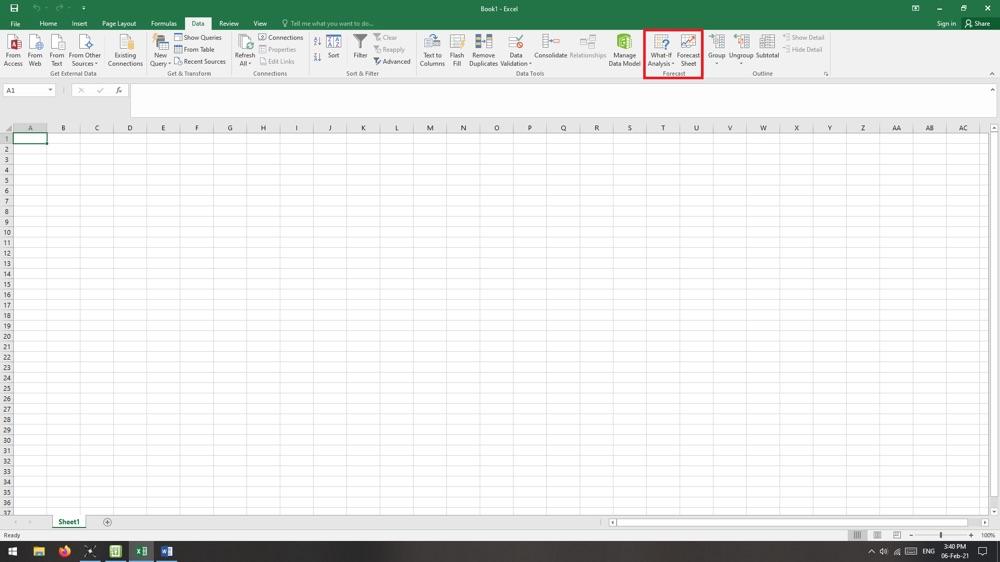The width and height of the screenshot is (1000, 562).
Task: Click the Share button
Action: (x=977, y=23)
